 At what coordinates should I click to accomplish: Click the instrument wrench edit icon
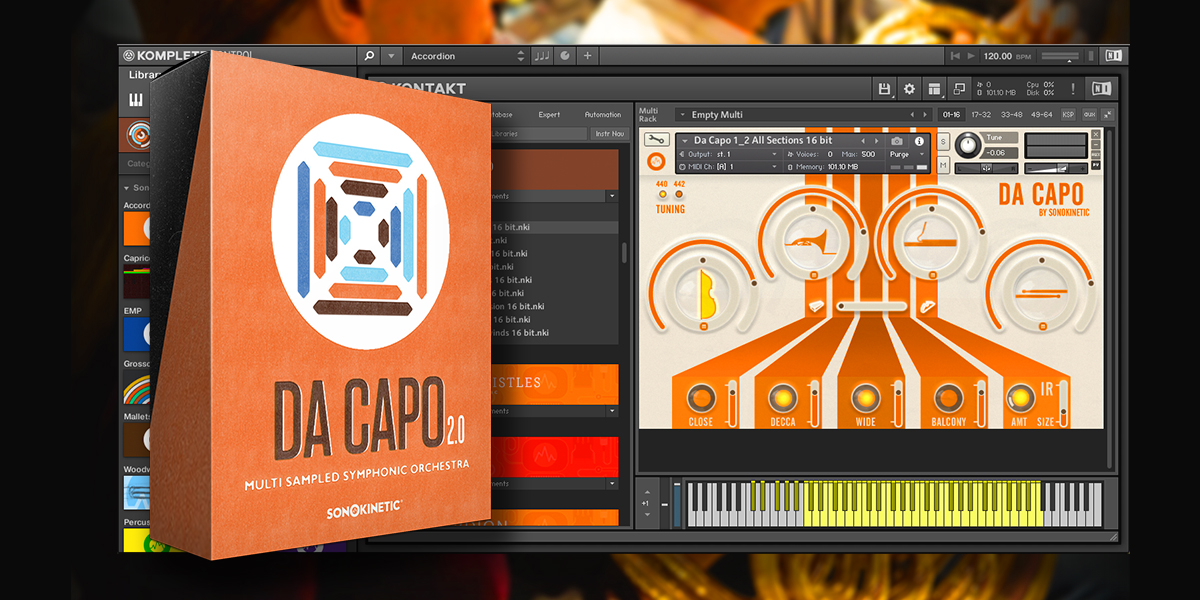pyautogui.click(x=655, y=140)
